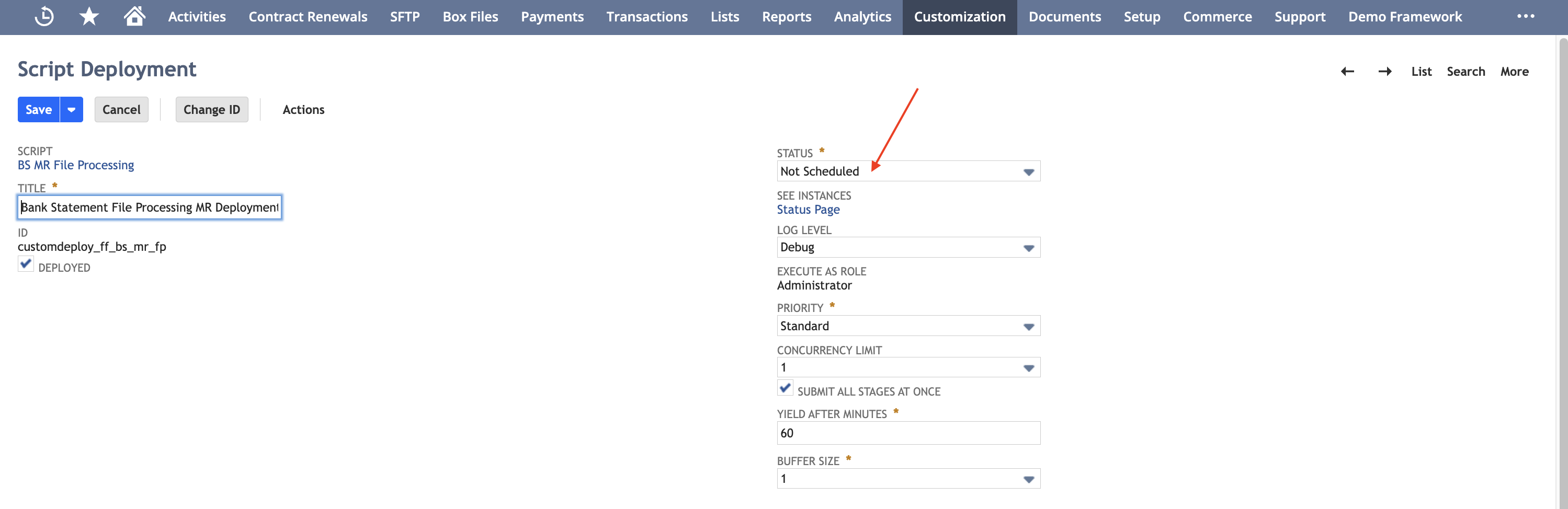Open the Transactions menu
Screen dimensions: 1568x509
pyautogui.click(x=647, y=17)
